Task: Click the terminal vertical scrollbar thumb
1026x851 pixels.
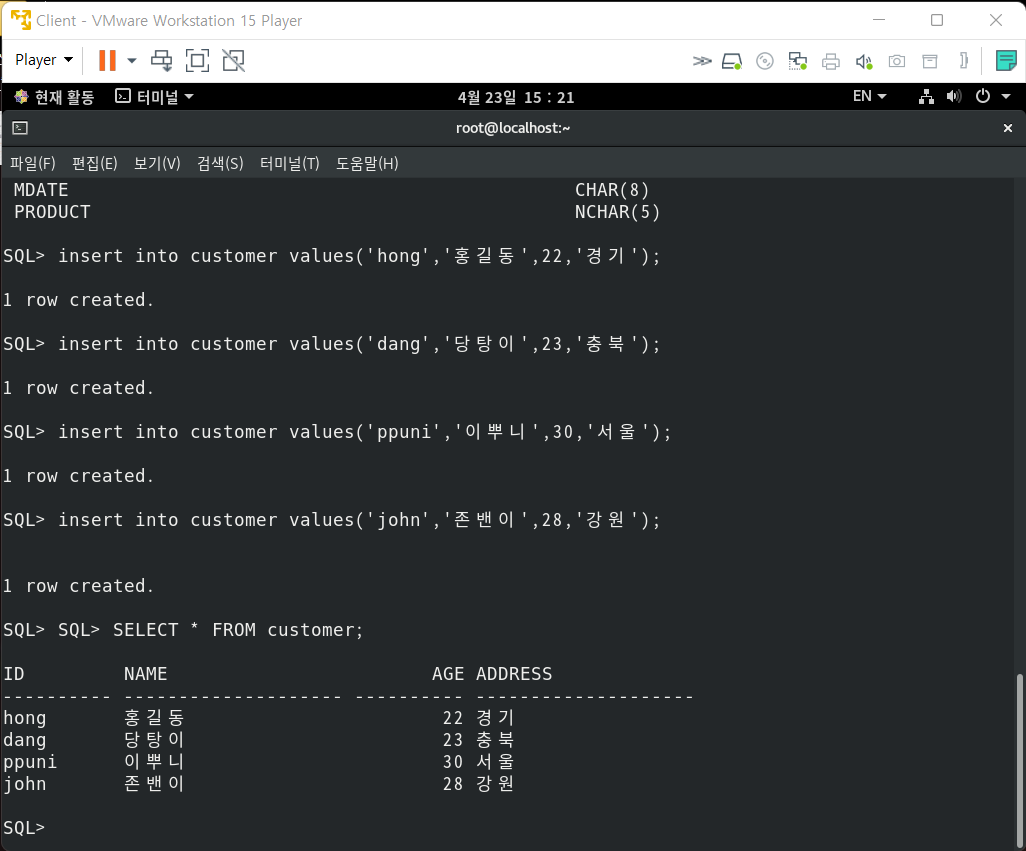Action: 1019,759
